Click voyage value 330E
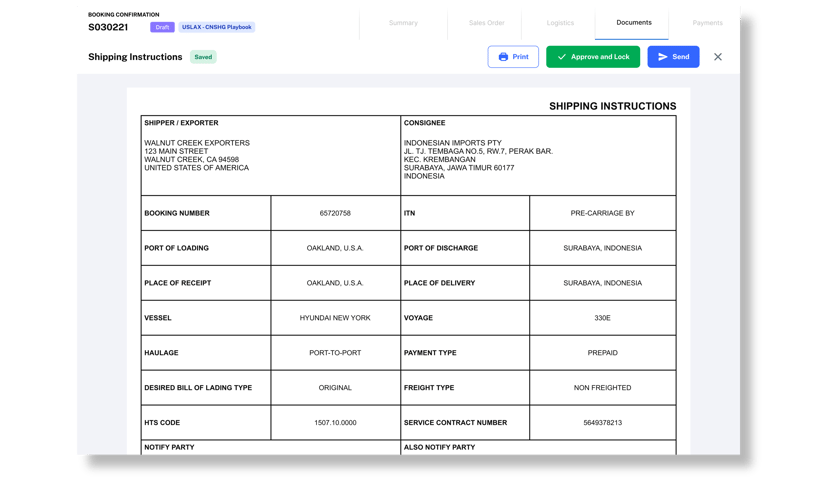 coord(602,318)
